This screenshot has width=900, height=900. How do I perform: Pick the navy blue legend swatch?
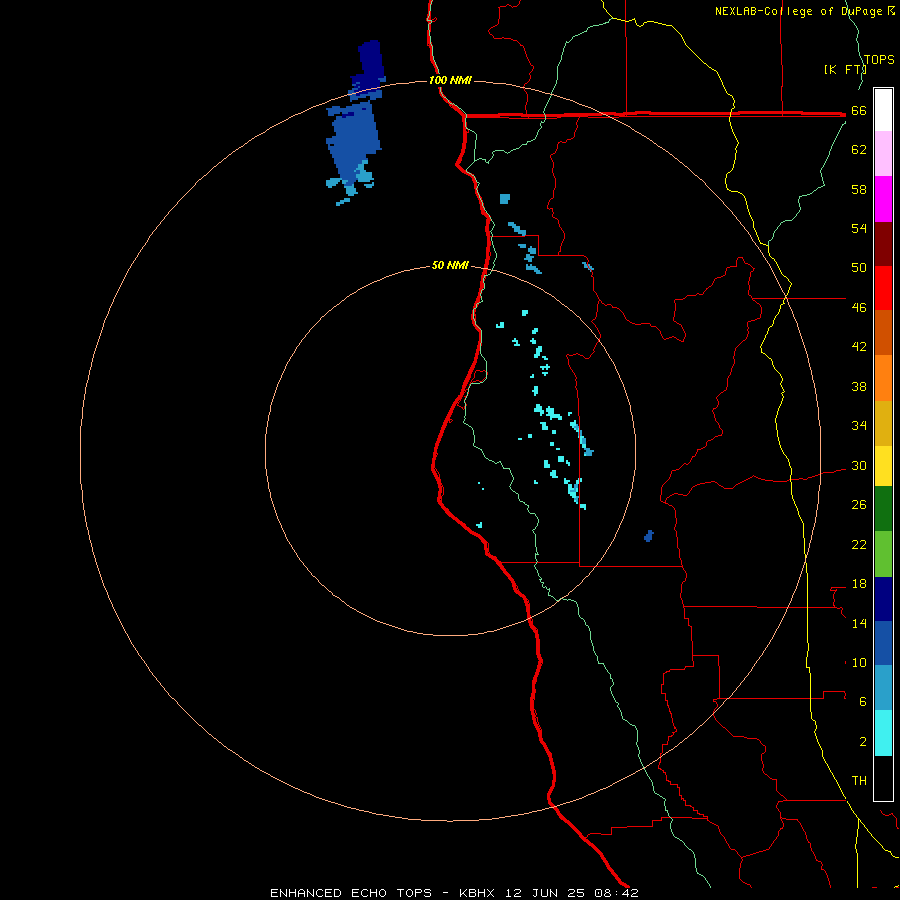[x=883, y=599]
